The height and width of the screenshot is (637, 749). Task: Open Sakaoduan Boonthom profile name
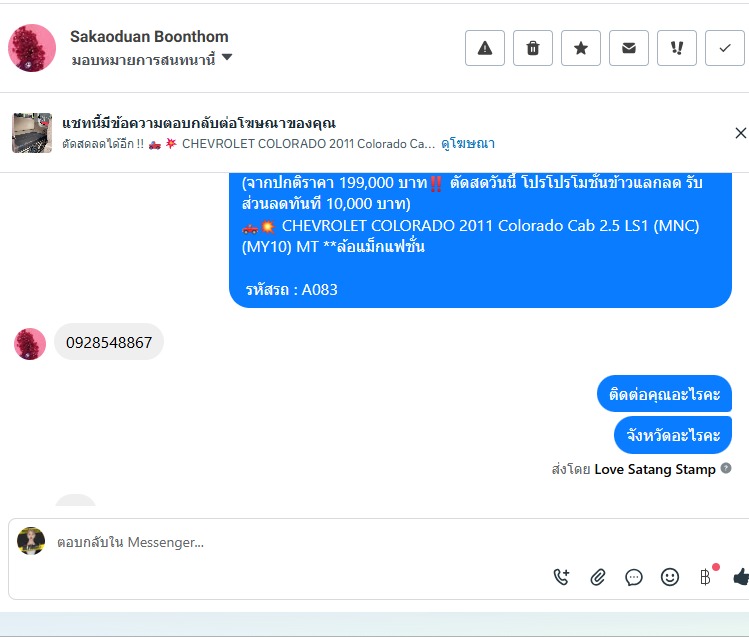(x=149, y=36)
